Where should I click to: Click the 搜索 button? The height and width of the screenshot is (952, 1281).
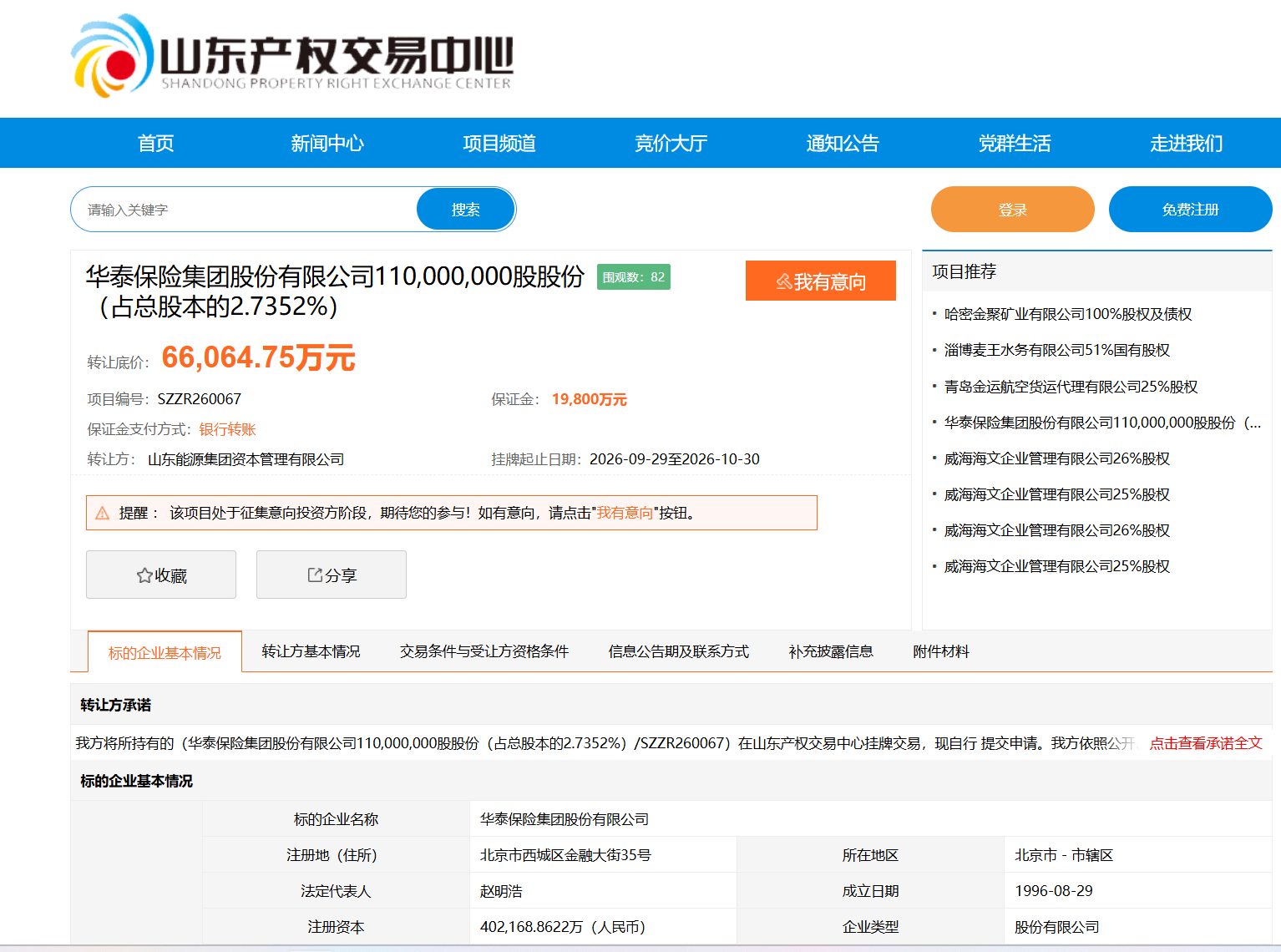click(465, 209)
